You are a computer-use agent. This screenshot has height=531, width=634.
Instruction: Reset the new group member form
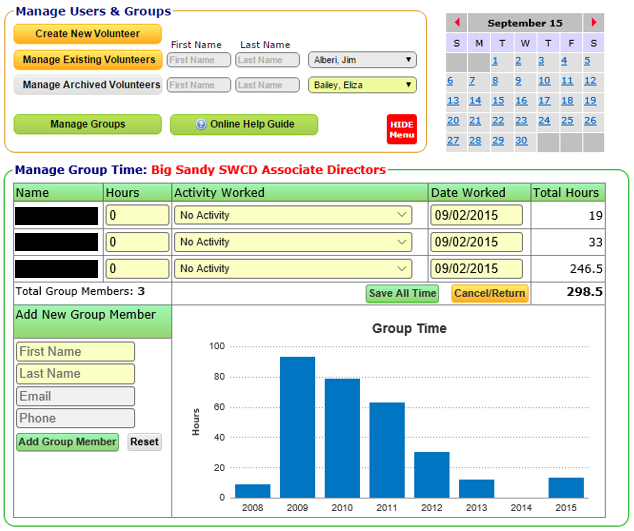pyautogui.click(x=144, y=442)
